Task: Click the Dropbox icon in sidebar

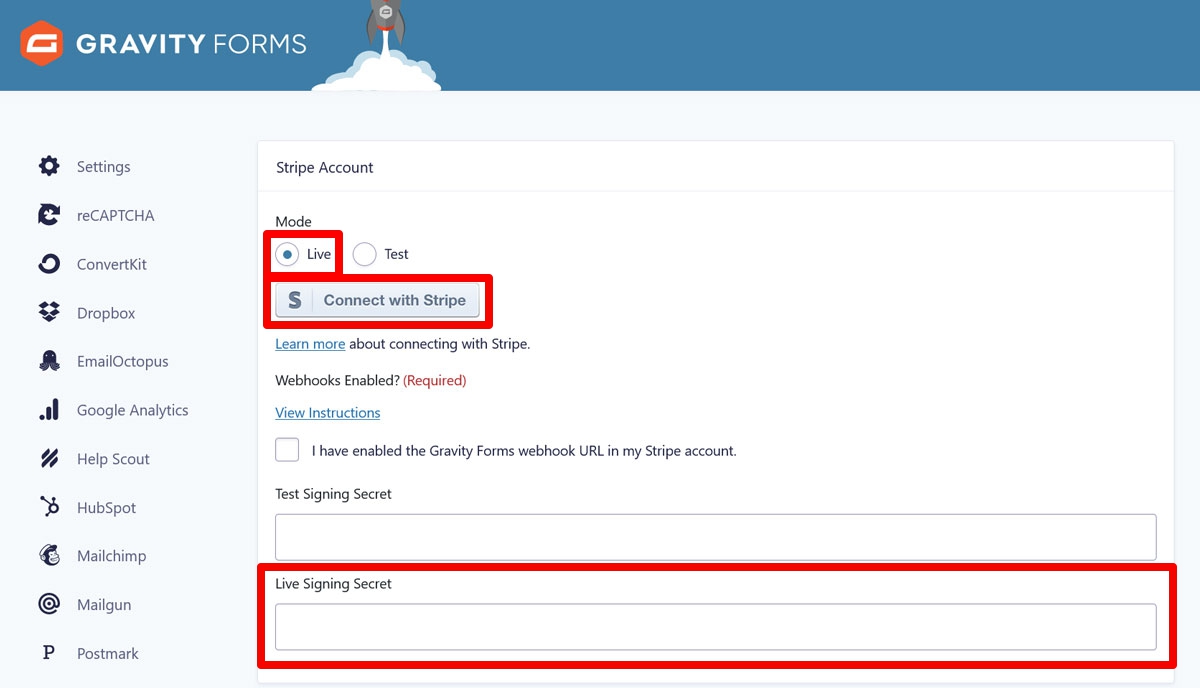Action: (49, 313)
